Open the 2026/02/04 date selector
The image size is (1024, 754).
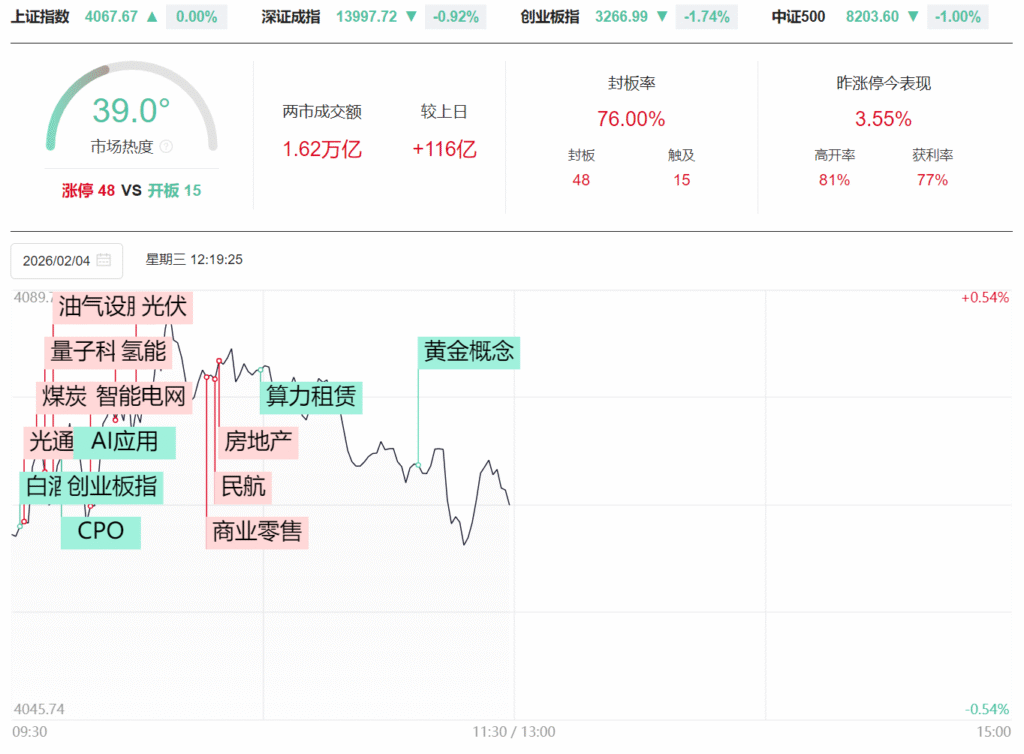coord(66,261)
